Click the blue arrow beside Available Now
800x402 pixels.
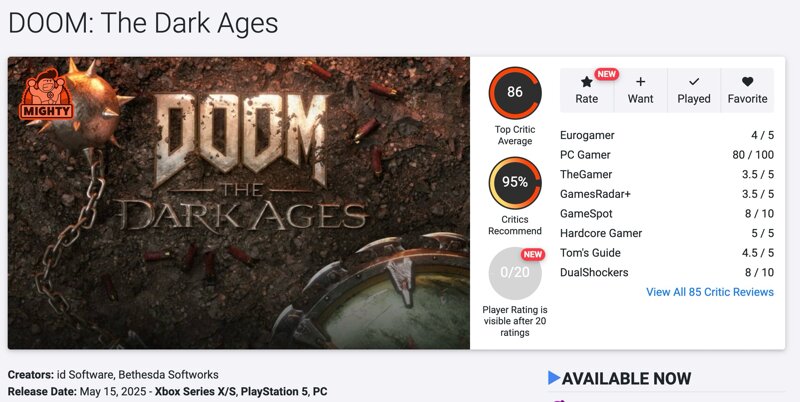point(554,378)
